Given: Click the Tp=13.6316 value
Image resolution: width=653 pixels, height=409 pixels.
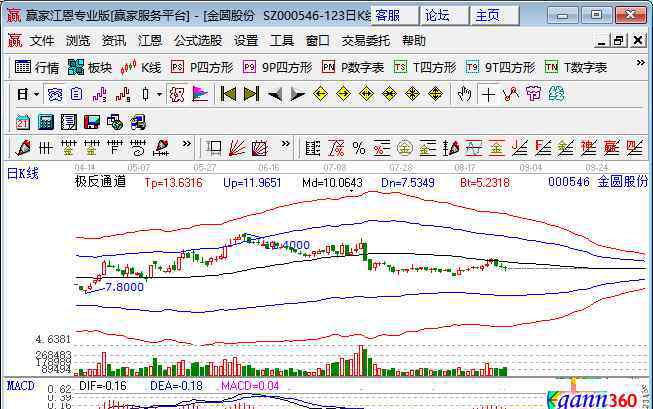Looking at the screenshot, I should tap(173, 182).
